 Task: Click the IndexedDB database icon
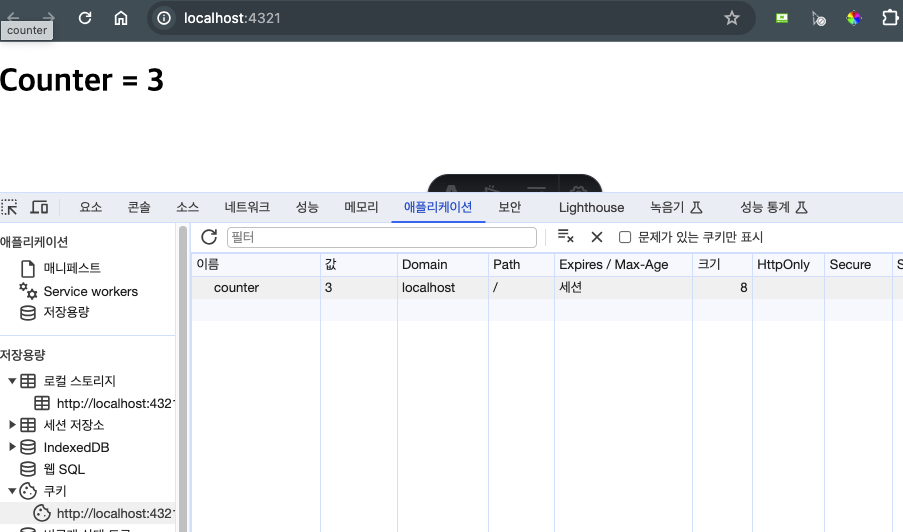coord(28,447)
